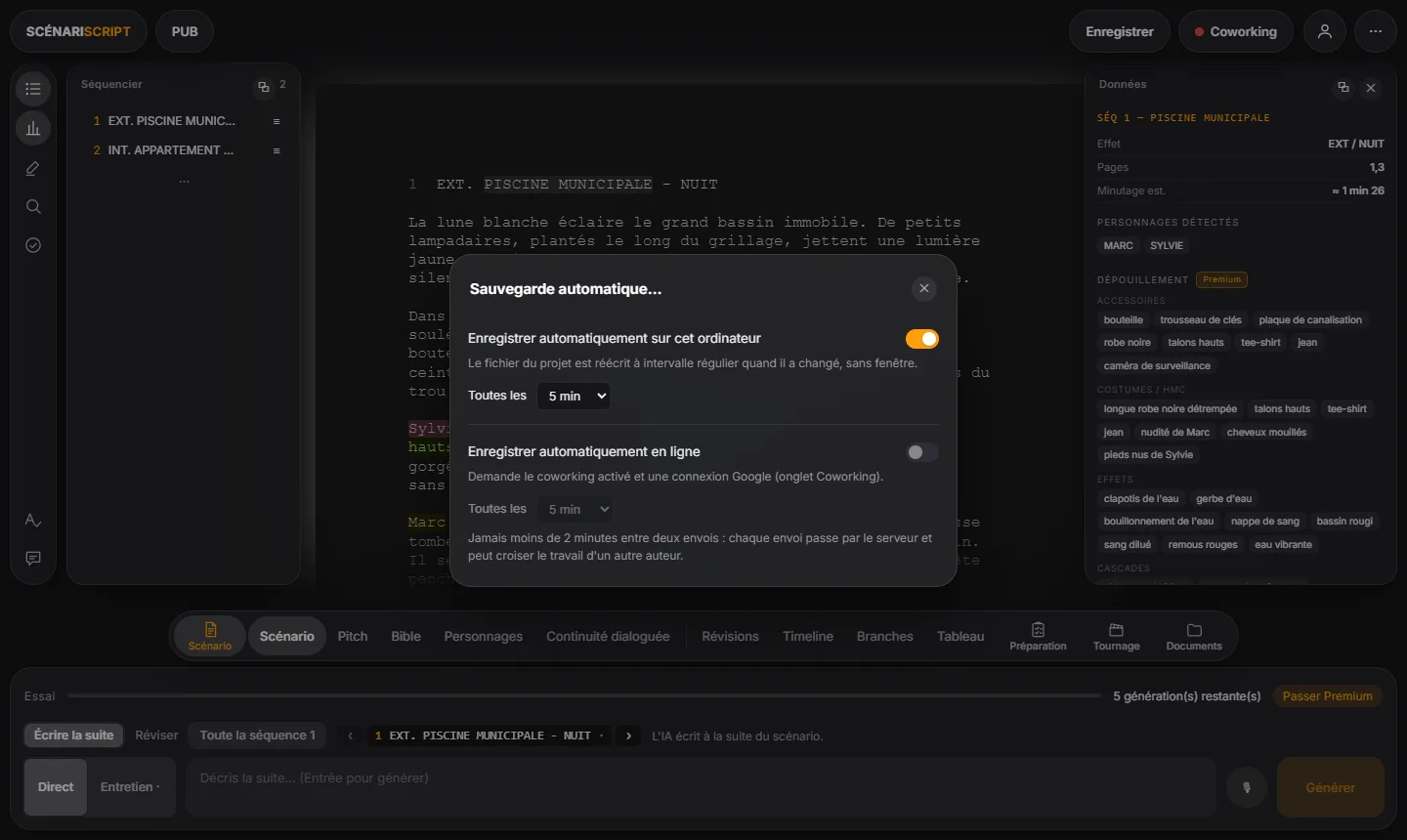
Task: Go to the previous sequence with left chevron
Action: pyautogui.click(x=350, y=735)
